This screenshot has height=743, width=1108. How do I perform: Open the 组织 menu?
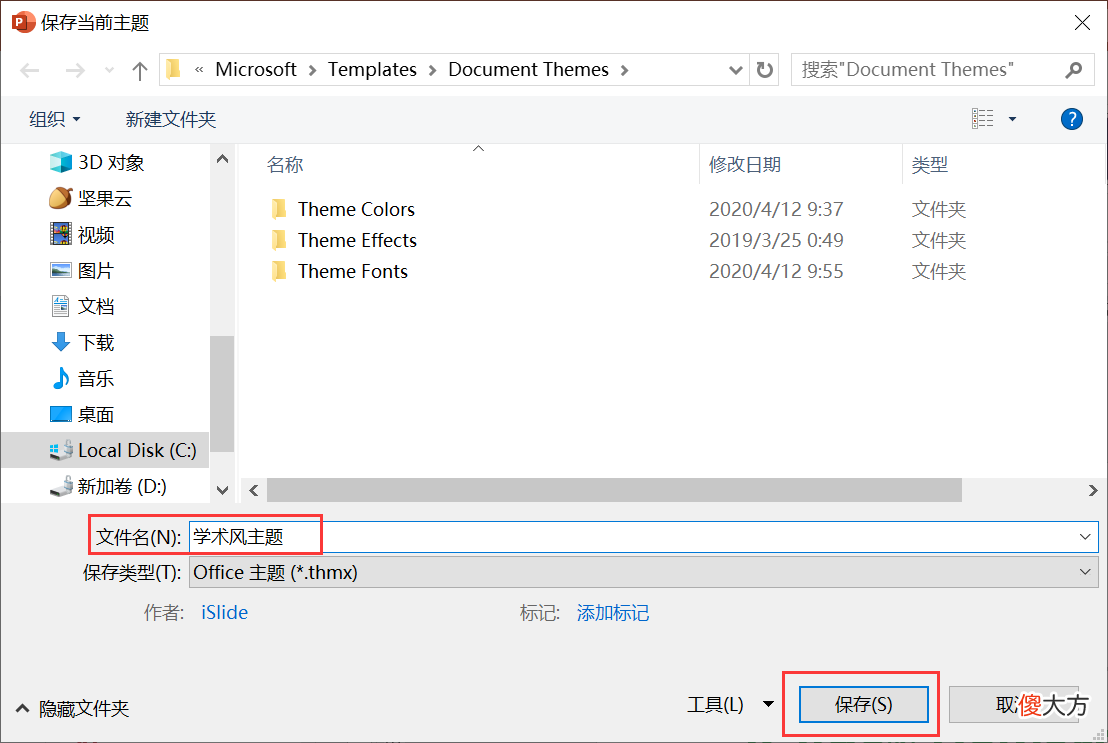pyautogui.click(x=54, y=119)
